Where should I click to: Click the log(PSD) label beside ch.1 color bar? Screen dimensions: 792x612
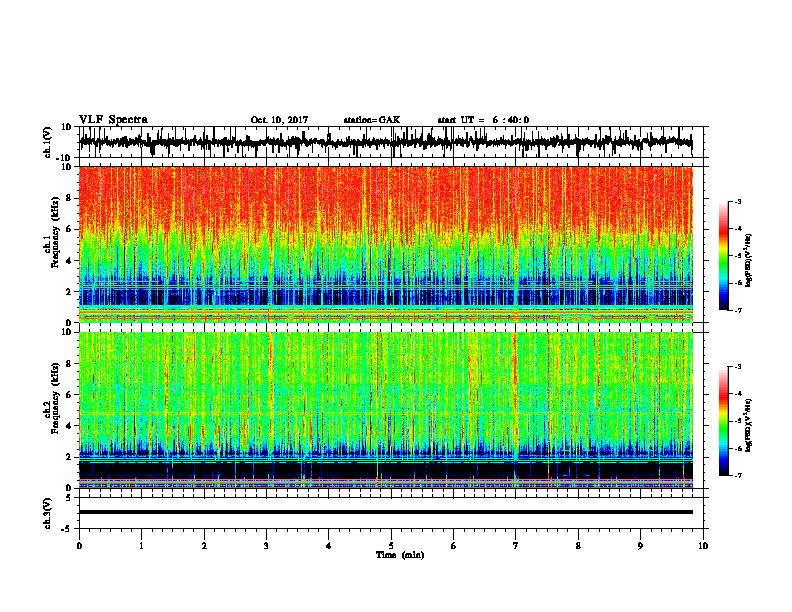749,260
